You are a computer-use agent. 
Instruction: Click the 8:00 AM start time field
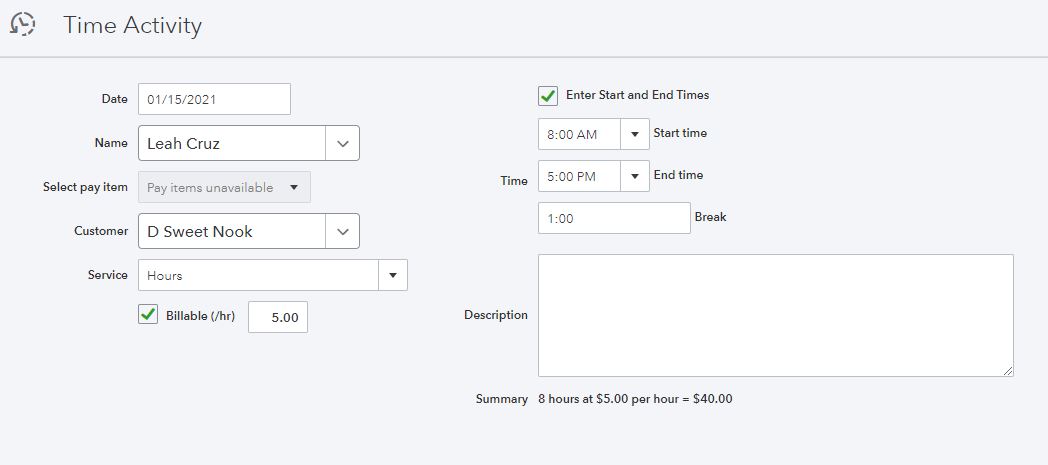pyautogui.click(x=579, y=134)
